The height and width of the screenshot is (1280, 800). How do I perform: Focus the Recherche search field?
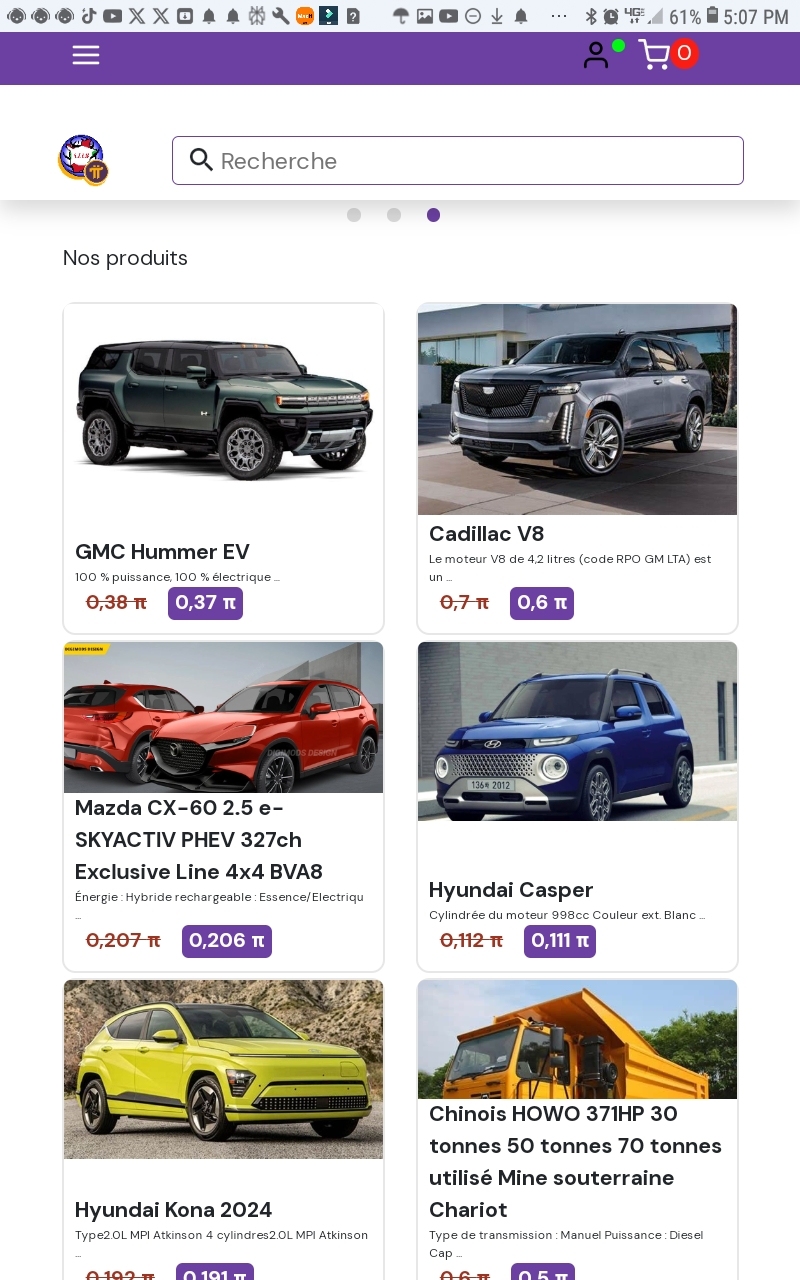coord(470,161)
